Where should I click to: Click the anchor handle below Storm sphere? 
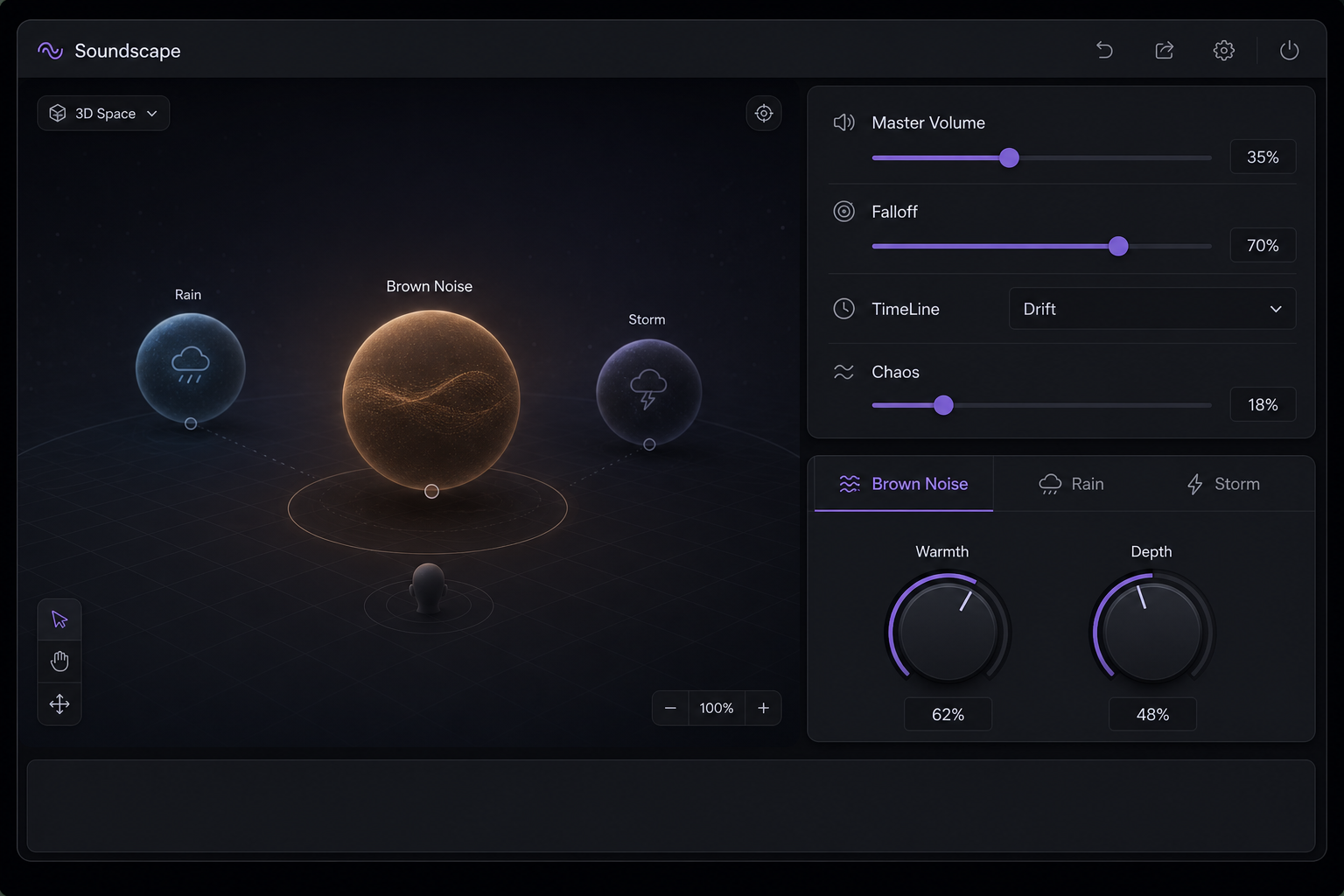649,444
